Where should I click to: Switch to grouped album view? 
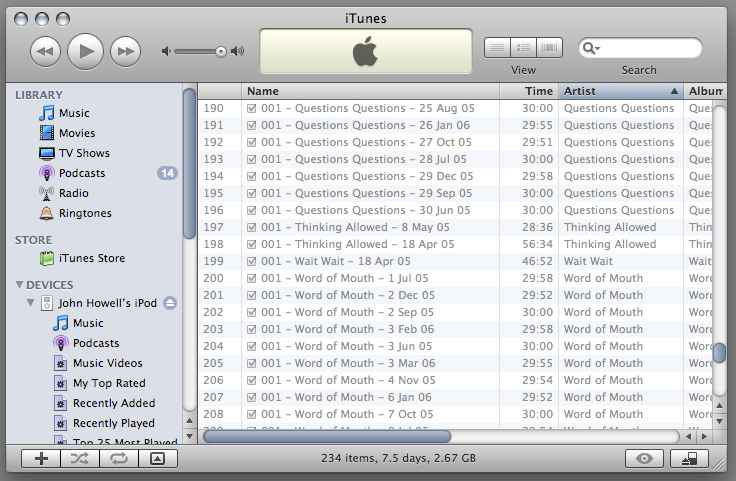523,48
